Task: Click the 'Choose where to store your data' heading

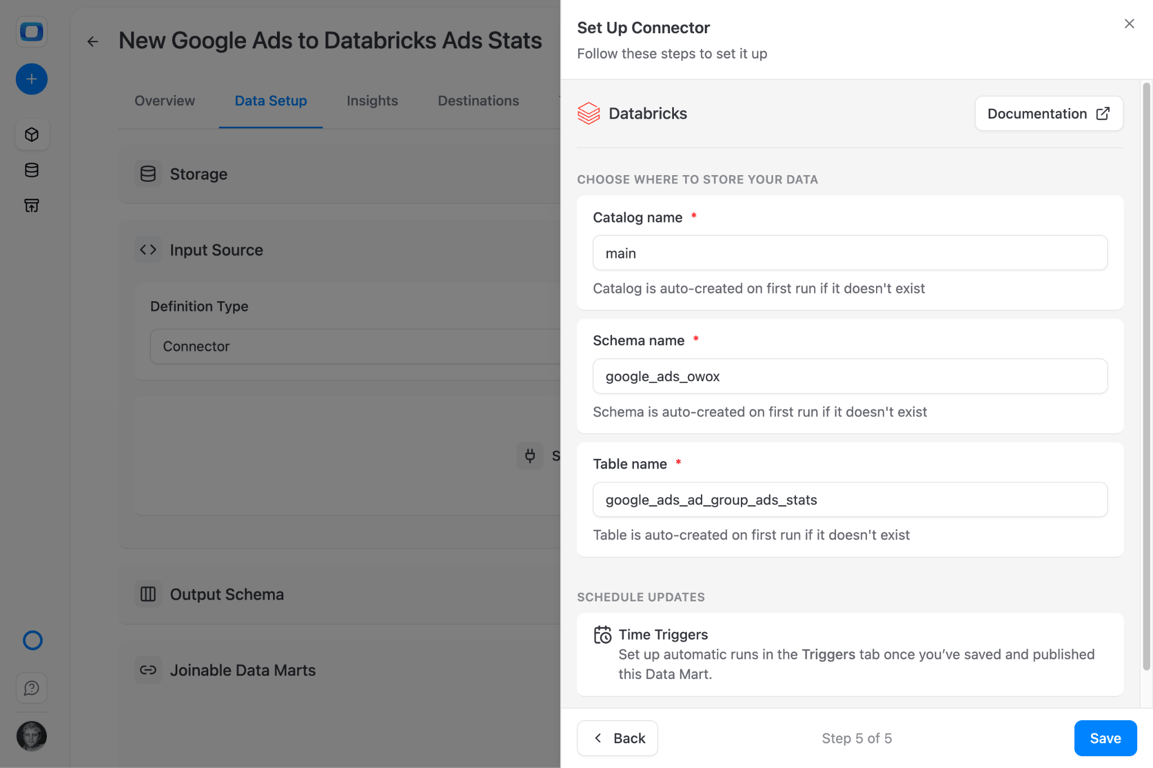Action: click(x=697, y=179)
